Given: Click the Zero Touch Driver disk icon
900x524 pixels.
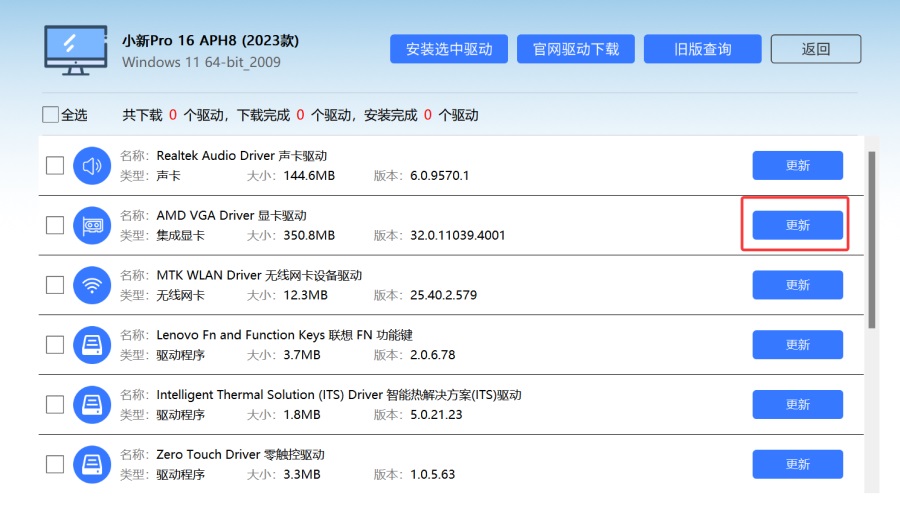Looking at the screenshot, I should (92, 464).
